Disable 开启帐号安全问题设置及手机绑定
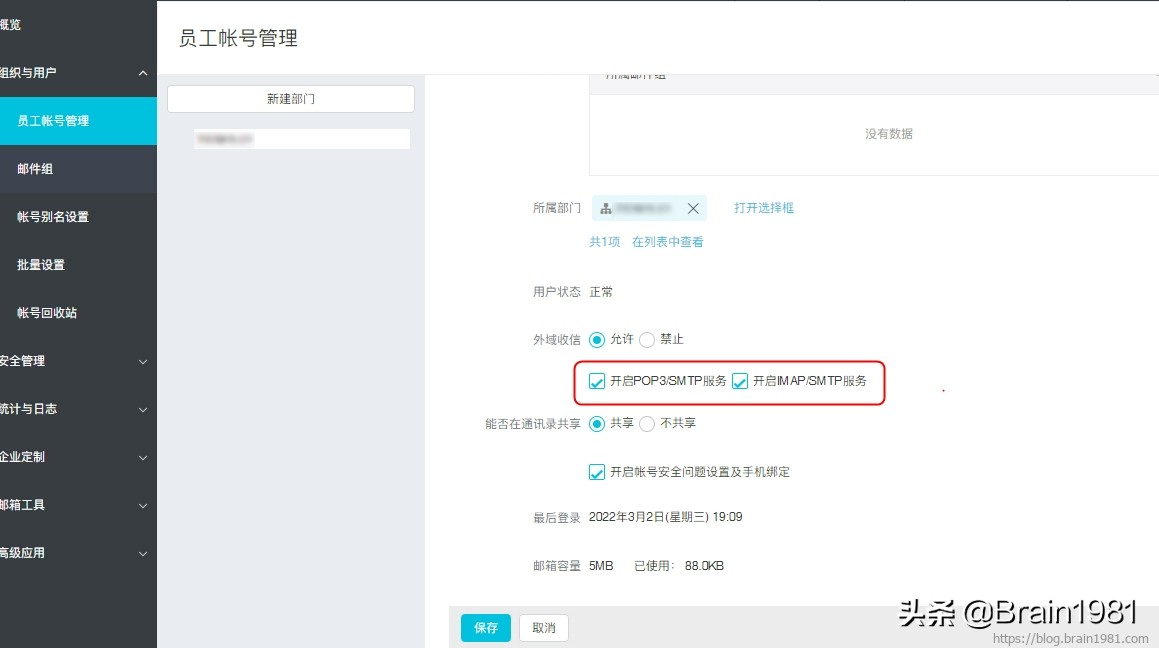The height and width of the screenshot is (648, 1159). click(597, 471)
